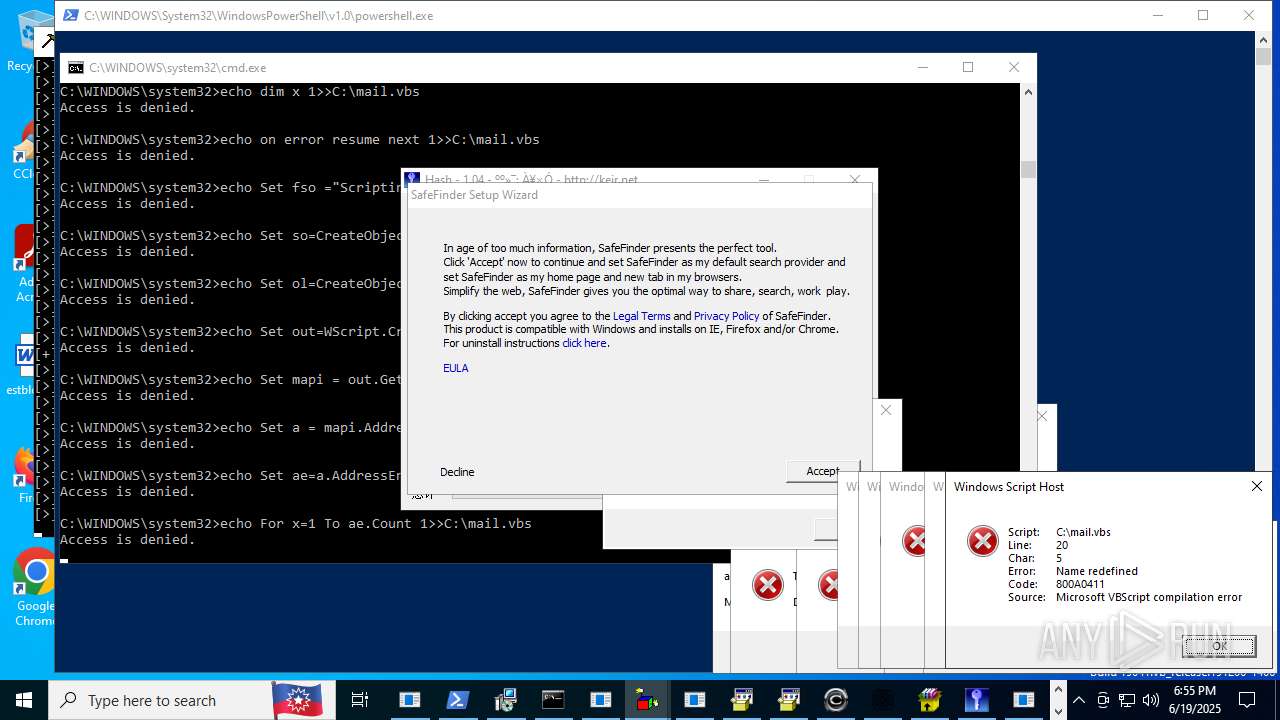The width and height of the screenshot is (1280, 720).
Task: Close the front Windows Script Host dialog
Action: tap(1257, 486)
